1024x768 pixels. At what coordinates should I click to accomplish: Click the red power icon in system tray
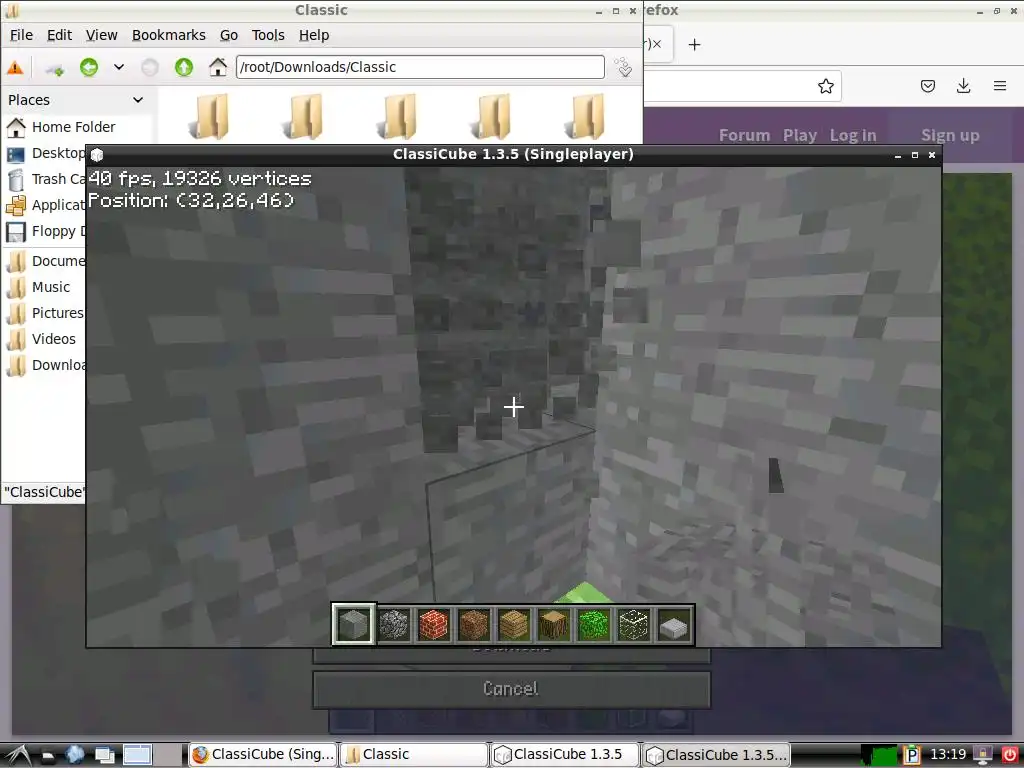[1010, 754]
